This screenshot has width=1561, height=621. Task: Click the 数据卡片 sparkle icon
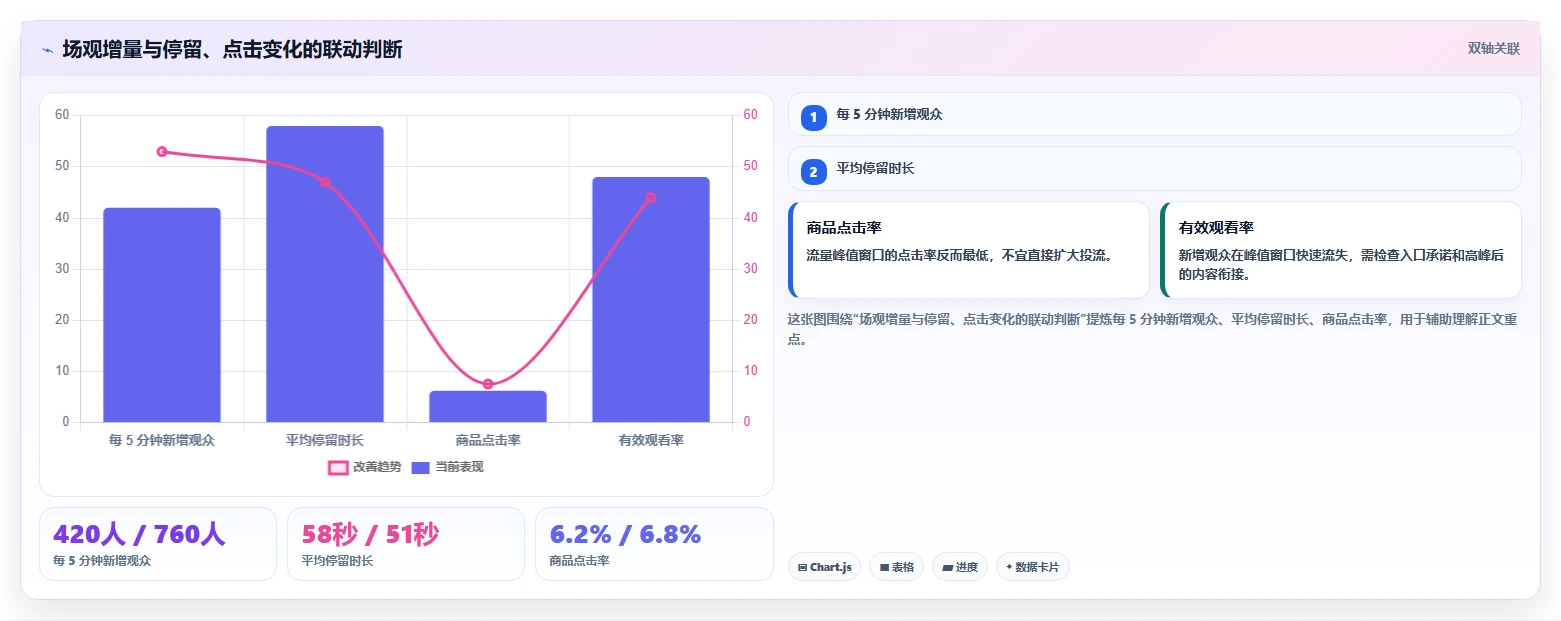click(1010, 567)
